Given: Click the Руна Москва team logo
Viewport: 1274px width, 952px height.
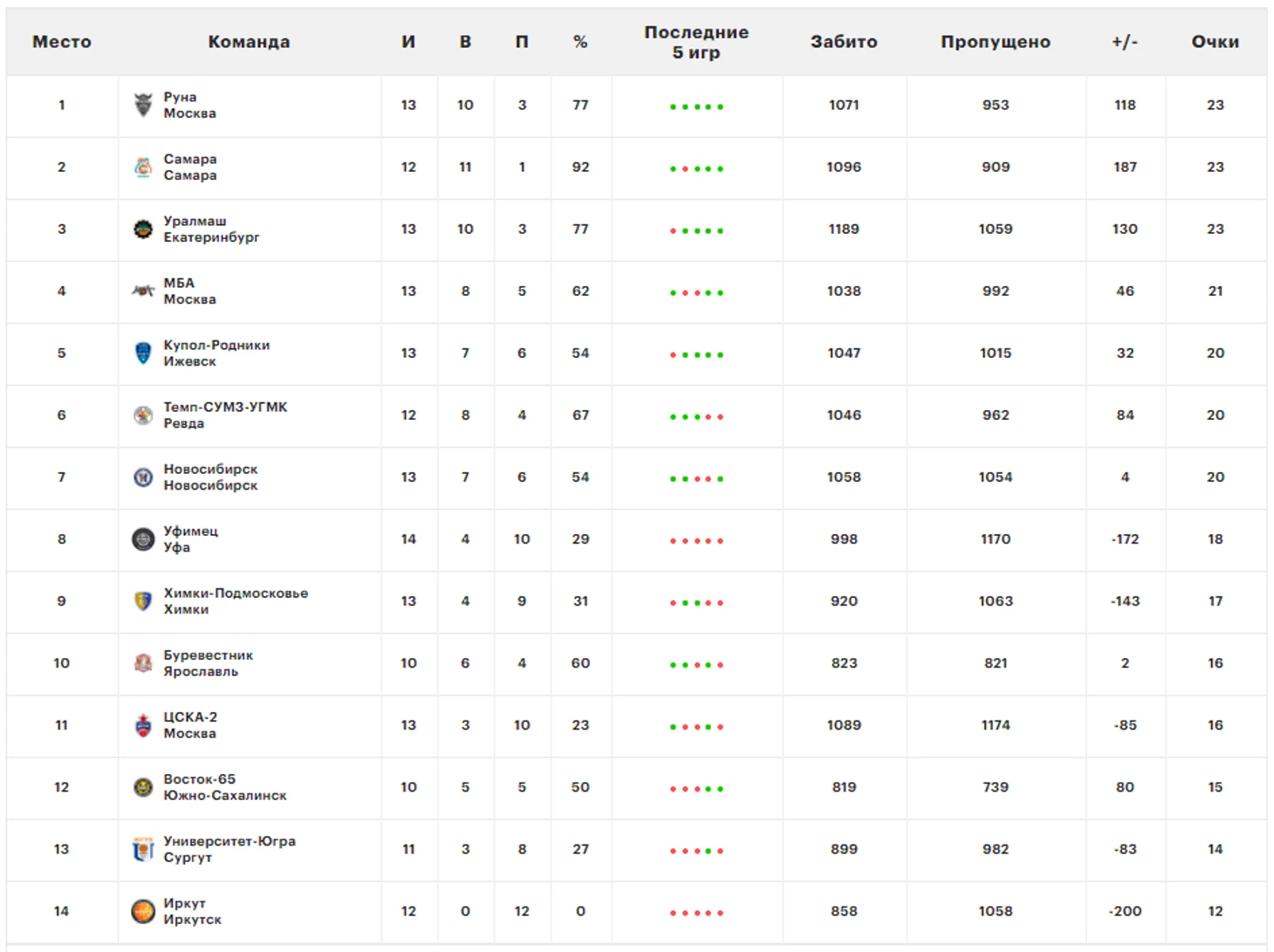Looking at the screenshot, I should (143, 105).
